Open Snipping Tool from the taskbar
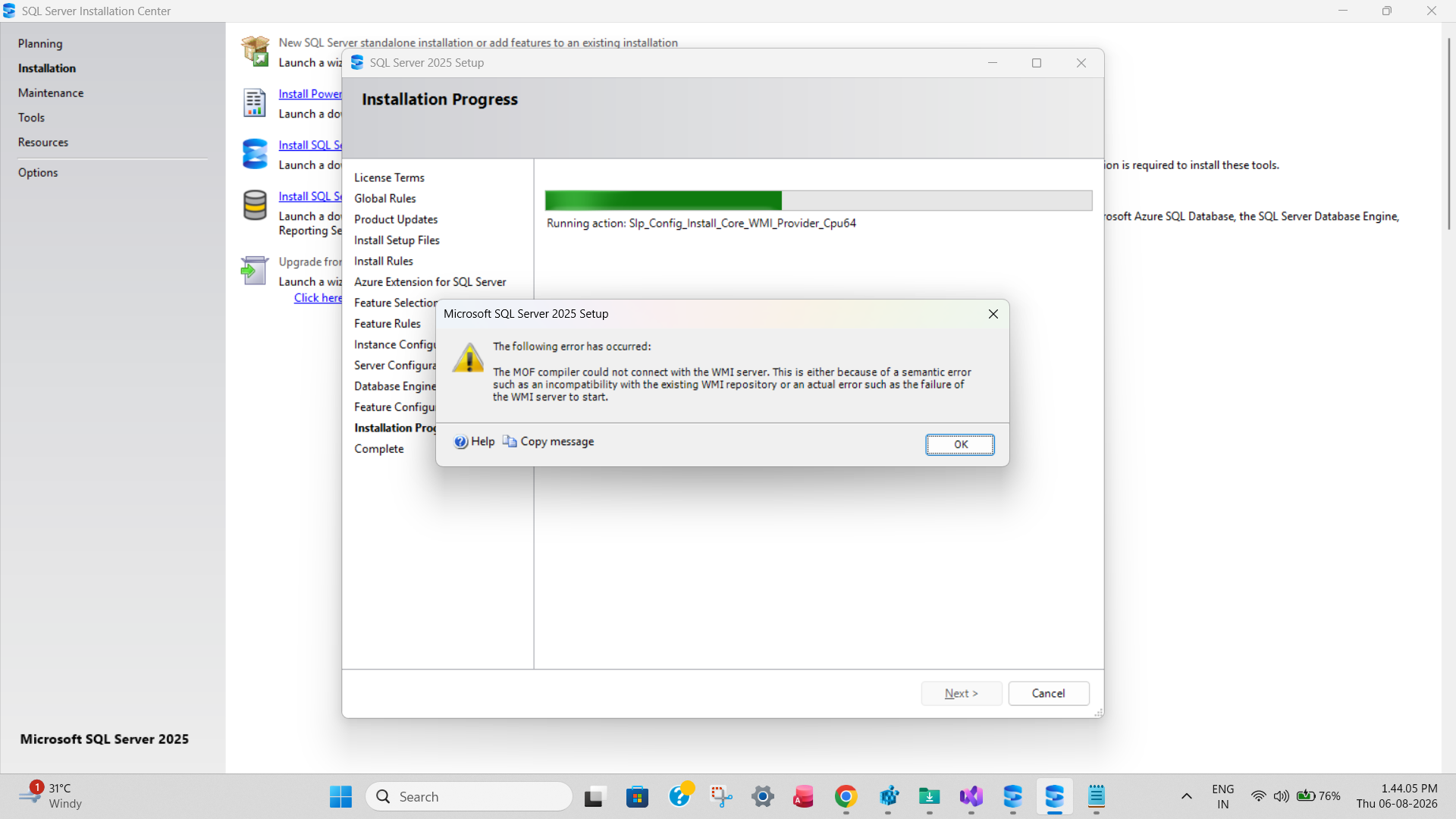Viewport: 1456px width, 819px height. 721,796
